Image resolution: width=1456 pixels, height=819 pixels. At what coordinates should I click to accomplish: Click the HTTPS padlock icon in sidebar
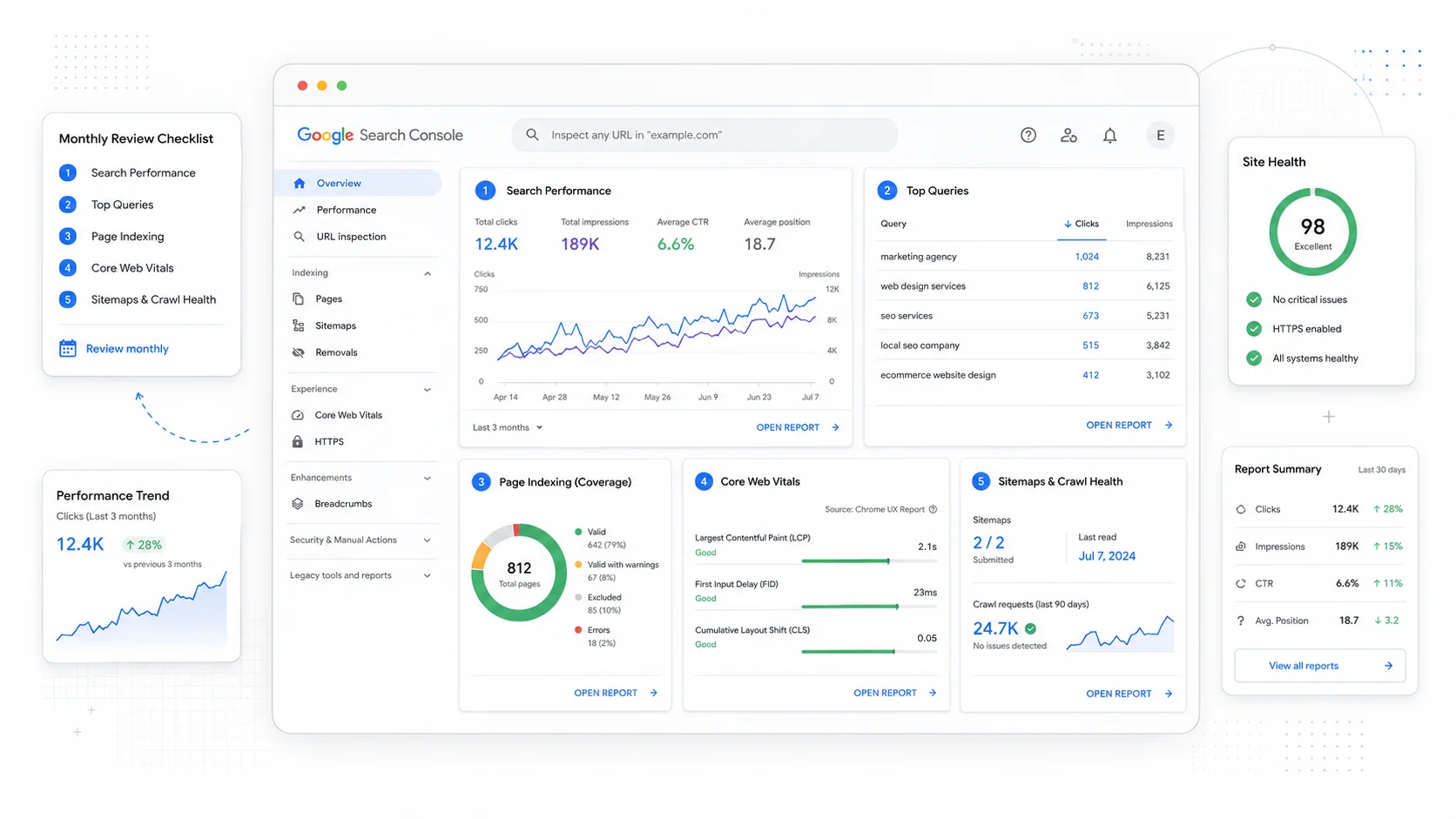[x=298, y=441]
